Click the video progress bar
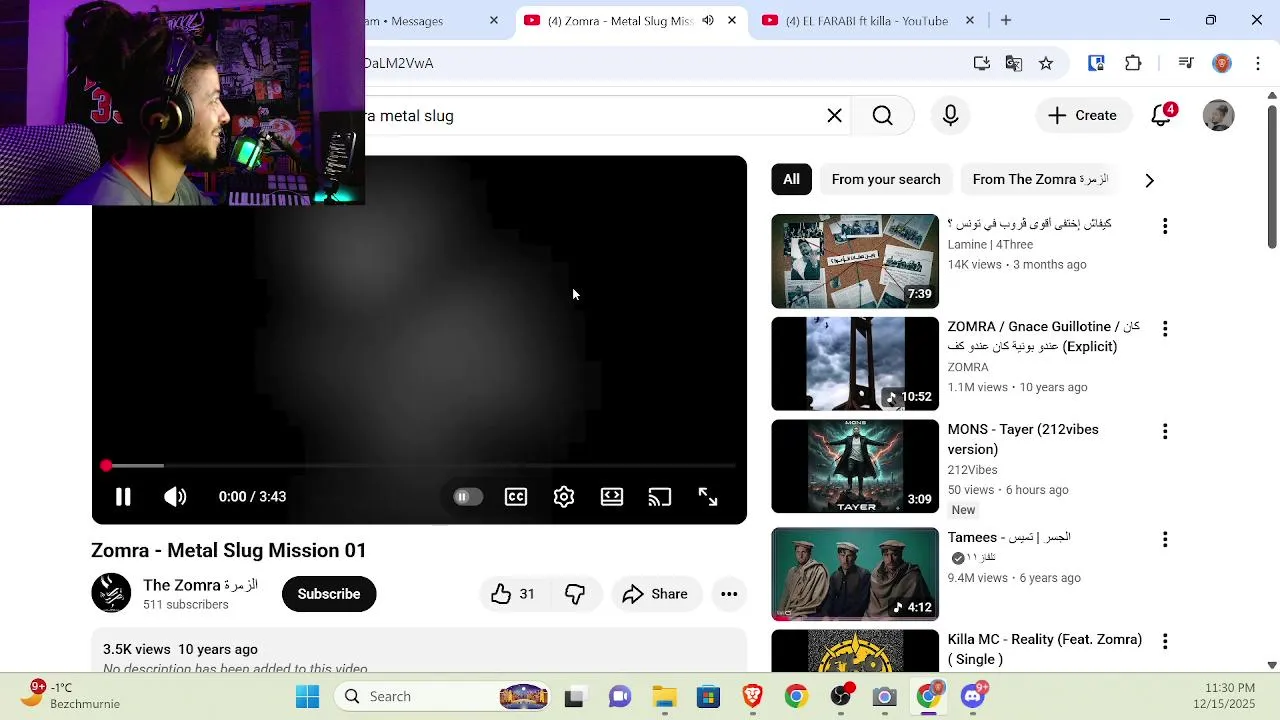Image resolution: width=1280 pixels, height=720 pixels. coord(420,466)
